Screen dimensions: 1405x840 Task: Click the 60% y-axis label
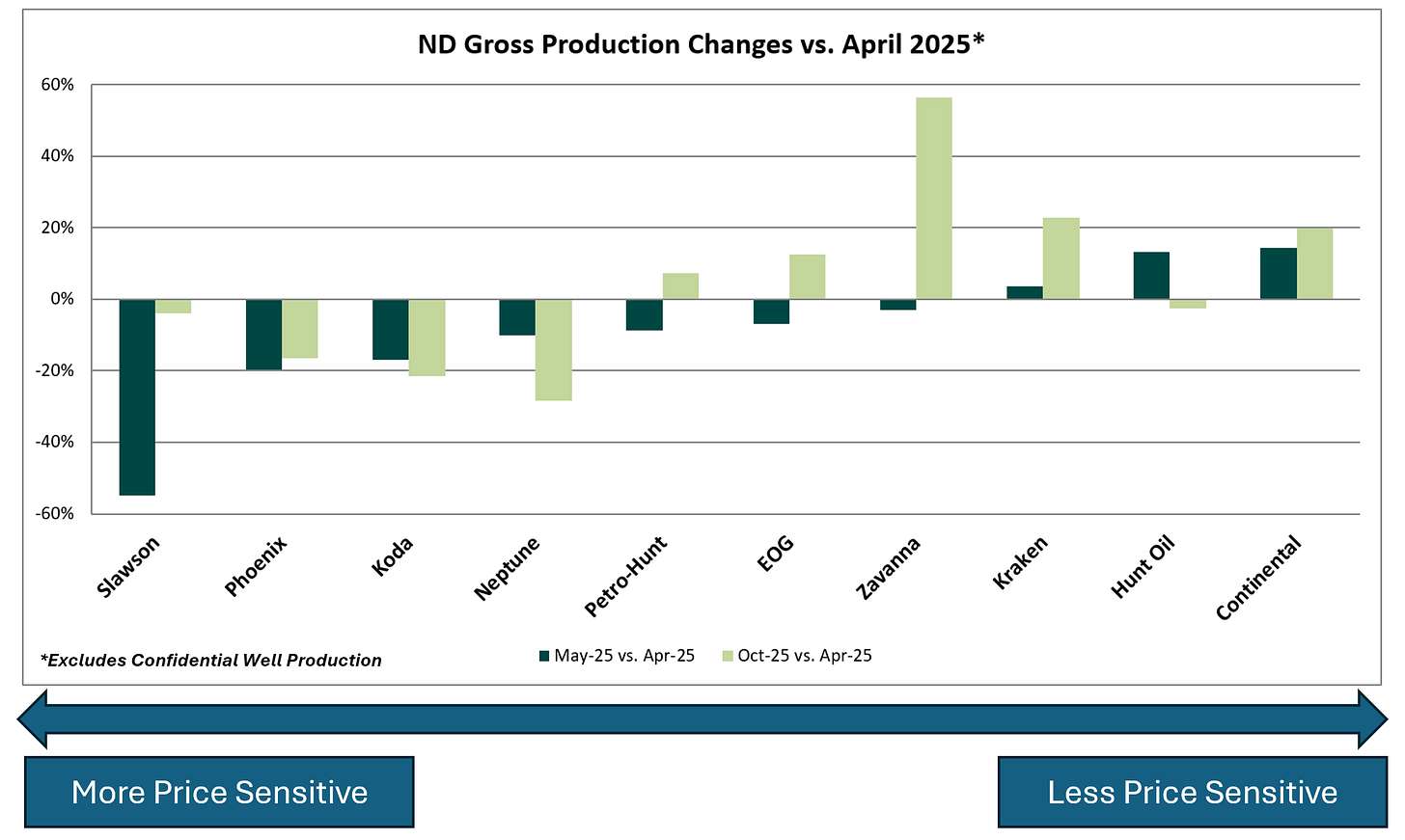point(57,85)
